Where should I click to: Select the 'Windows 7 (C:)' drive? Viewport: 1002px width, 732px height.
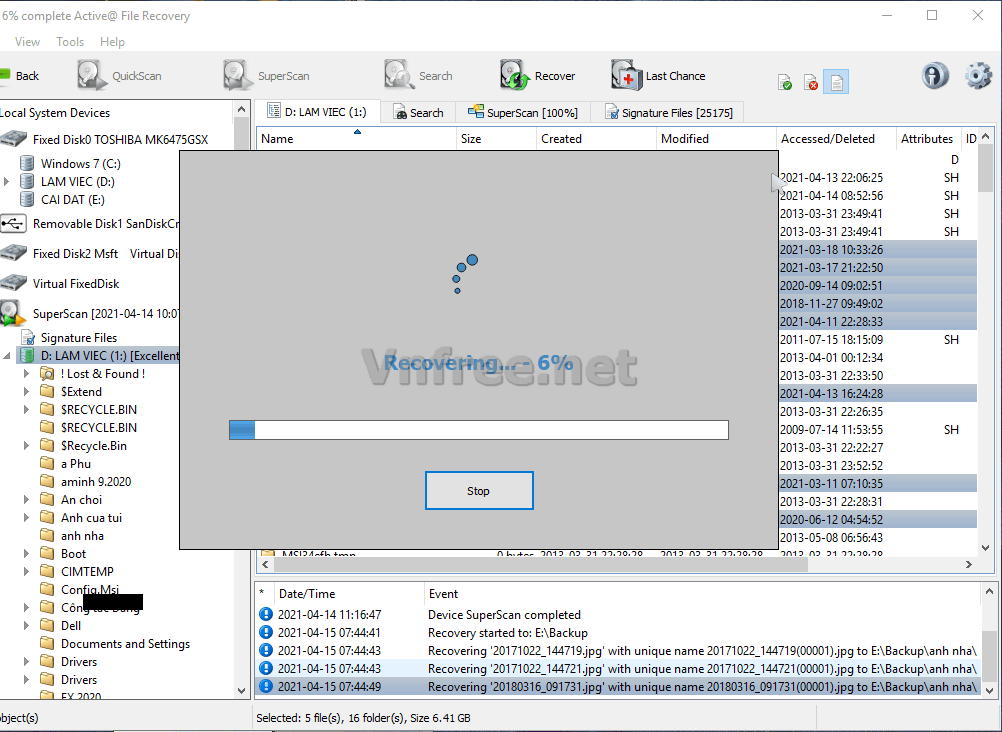pos(80,164)
